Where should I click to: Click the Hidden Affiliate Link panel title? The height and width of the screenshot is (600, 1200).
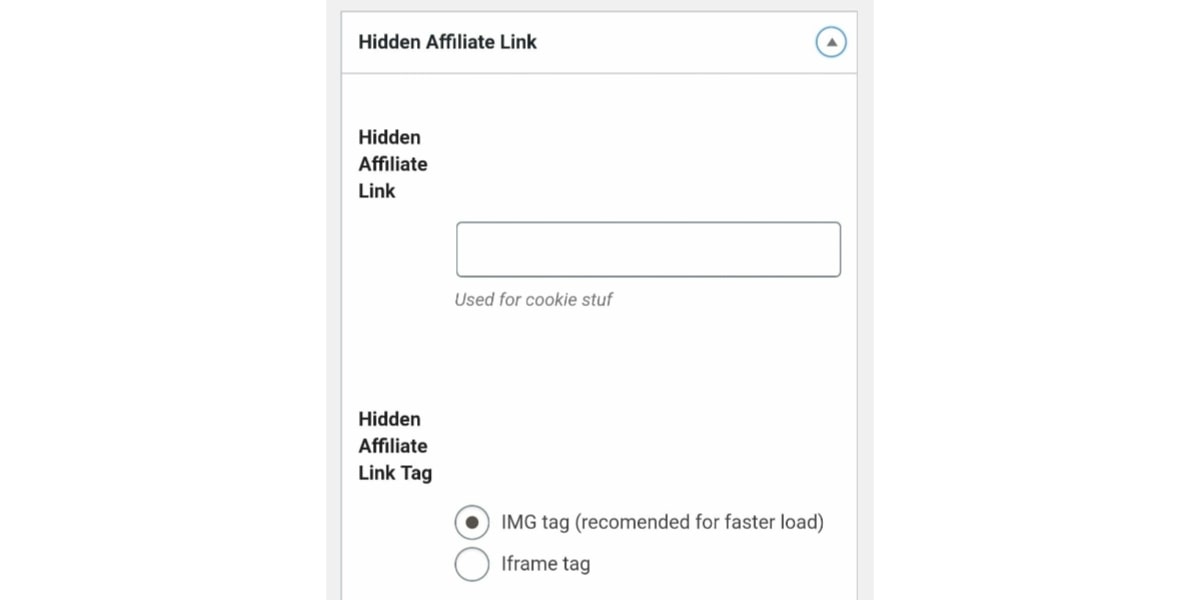[x=447, y=42]
